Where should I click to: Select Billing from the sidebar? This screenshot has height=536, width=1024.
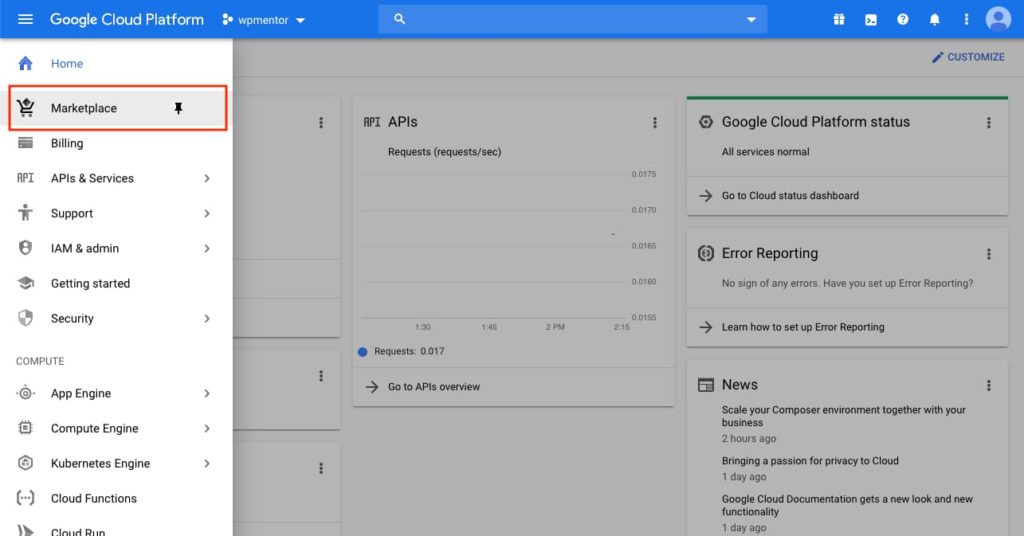click(67, 143)
